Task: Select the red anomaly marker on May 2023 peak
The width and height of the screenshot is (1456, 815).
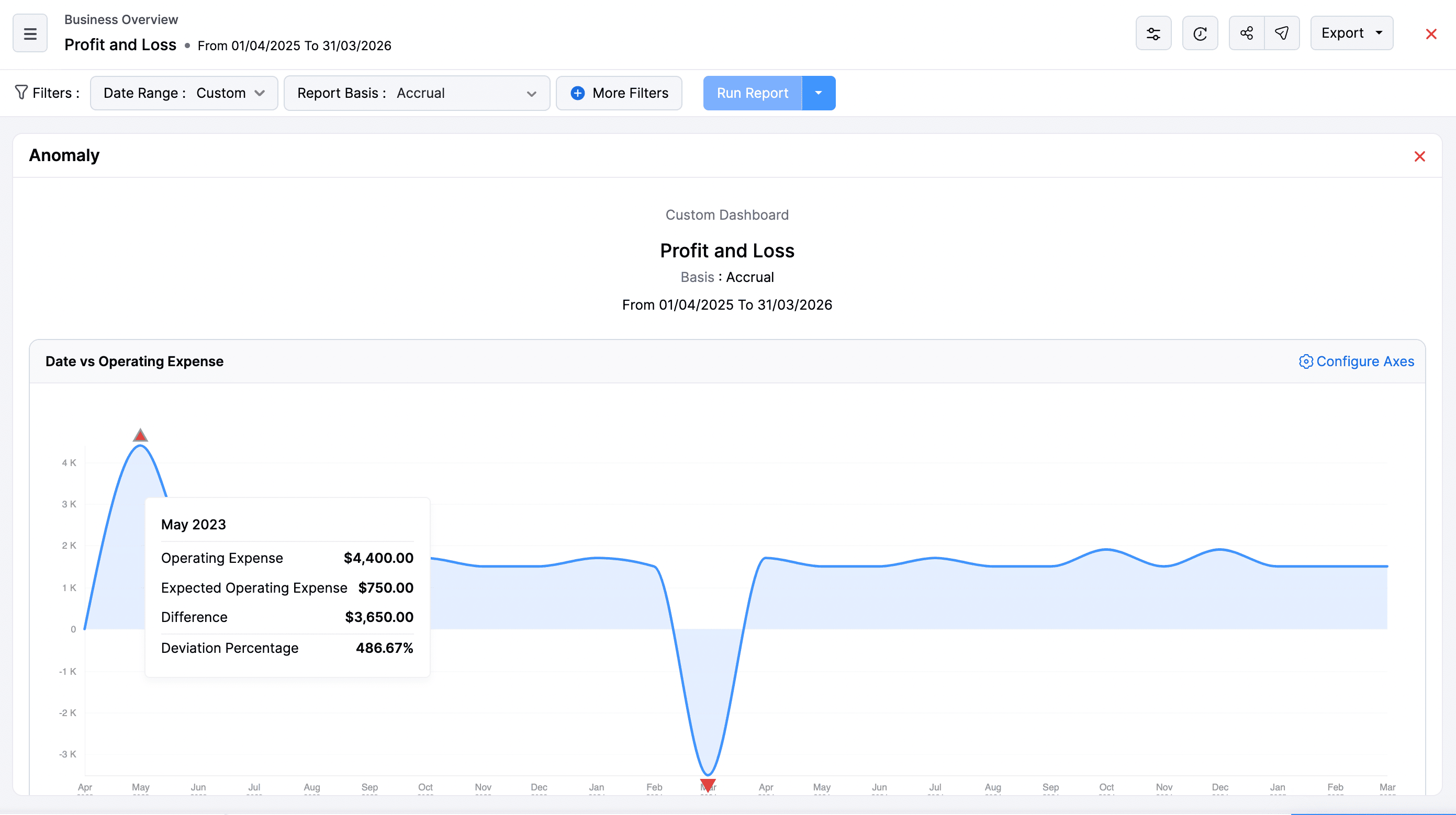Action: [140, 434]
